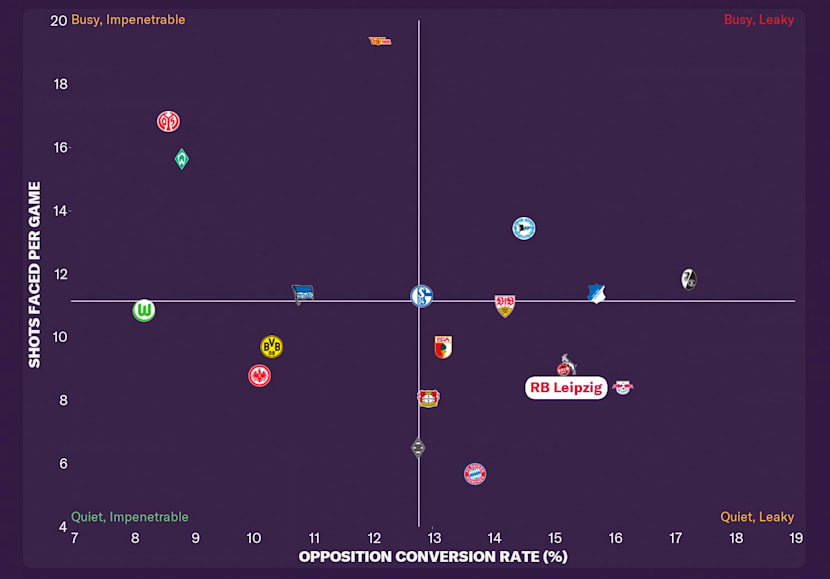This screenshot has width=830, height=579.
Task: Click the SC Freiburg crest marker
Action: tap(688, 279)
